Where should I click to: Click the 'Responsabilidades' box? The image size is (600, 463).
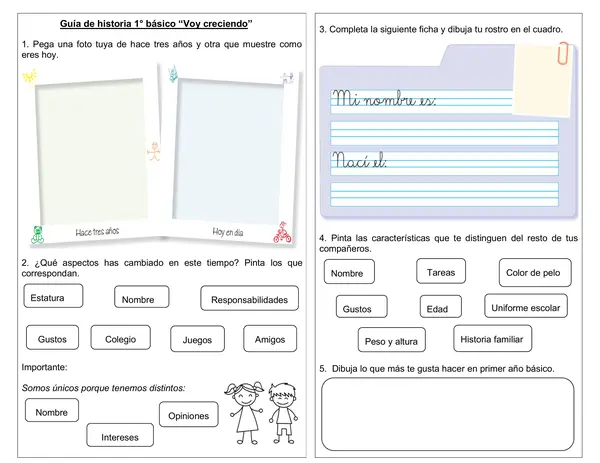[249, 298]
